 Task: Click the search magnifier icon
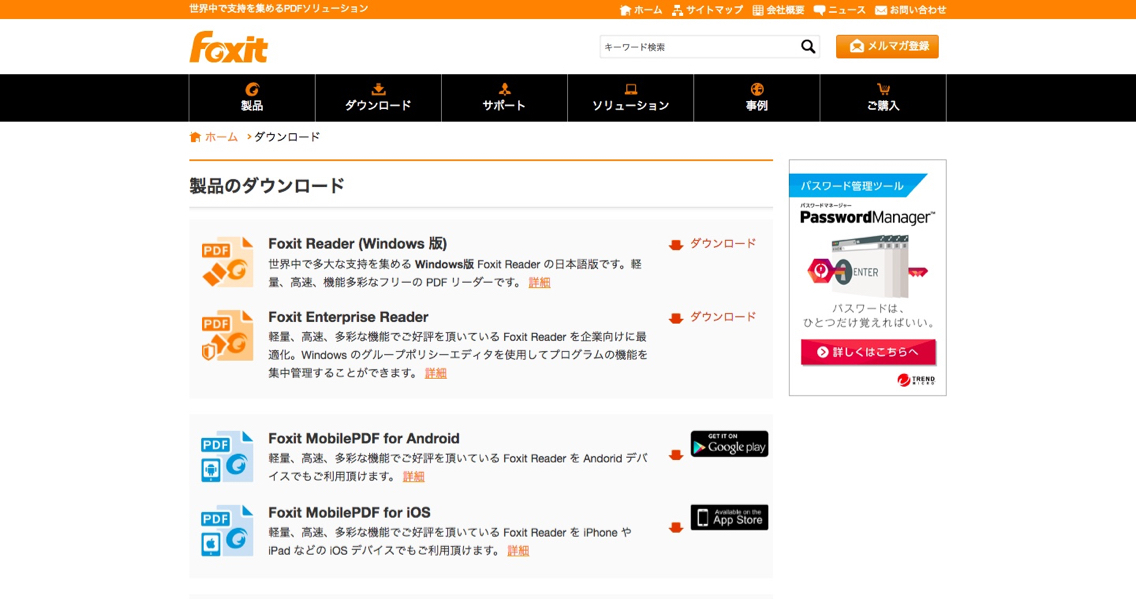click(x=808, y=47)
